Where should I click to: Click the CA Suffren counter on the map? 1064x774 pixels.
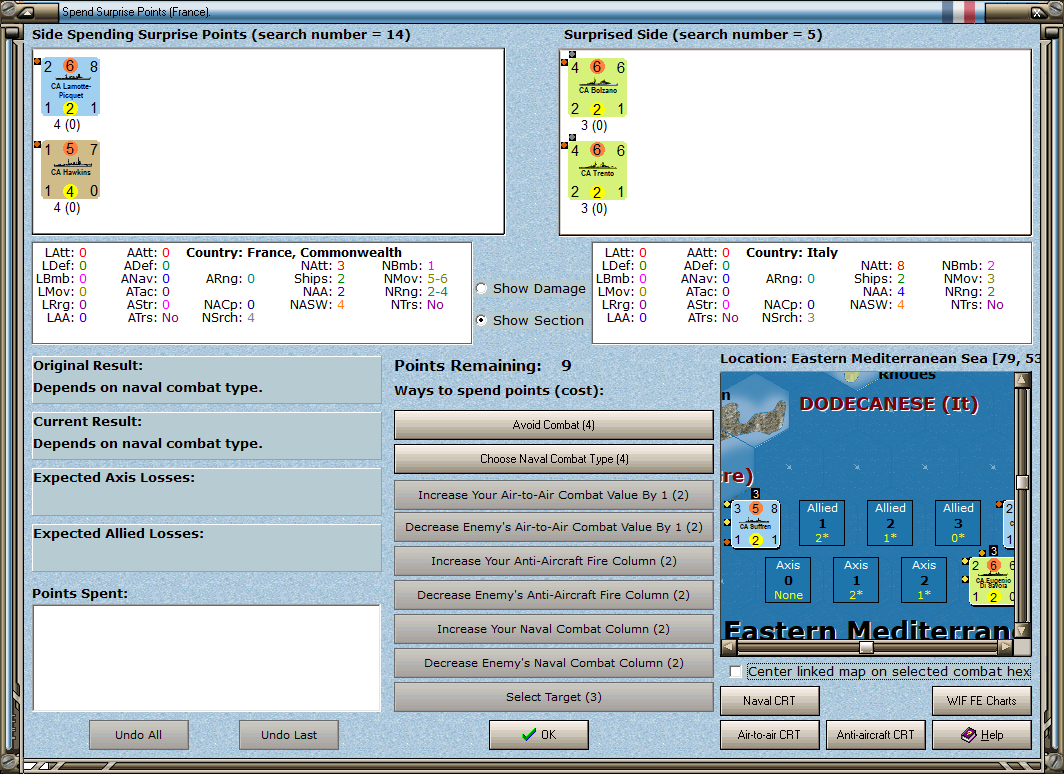(755, 524)
